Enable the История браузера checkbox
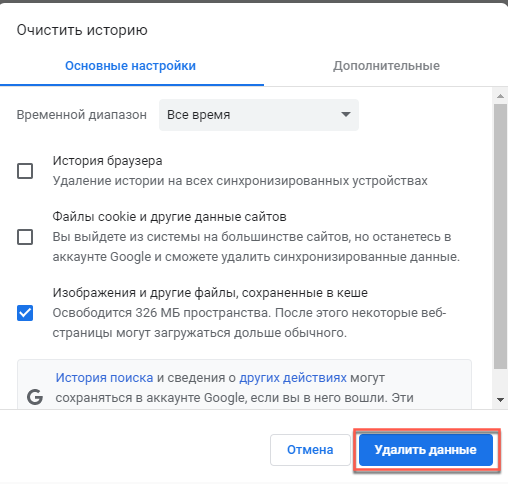This screenshot has width=508, height=484. pyautogui.click(x=25, y=171)
